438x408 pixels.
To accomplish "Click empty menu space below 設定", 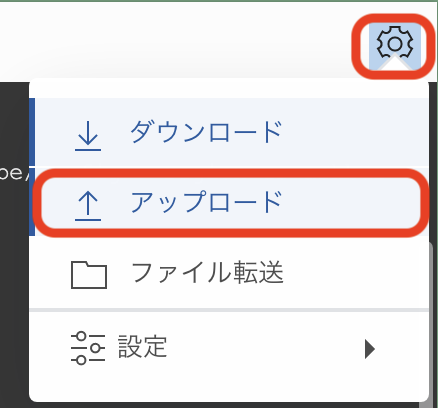I will tap(229, 385).
